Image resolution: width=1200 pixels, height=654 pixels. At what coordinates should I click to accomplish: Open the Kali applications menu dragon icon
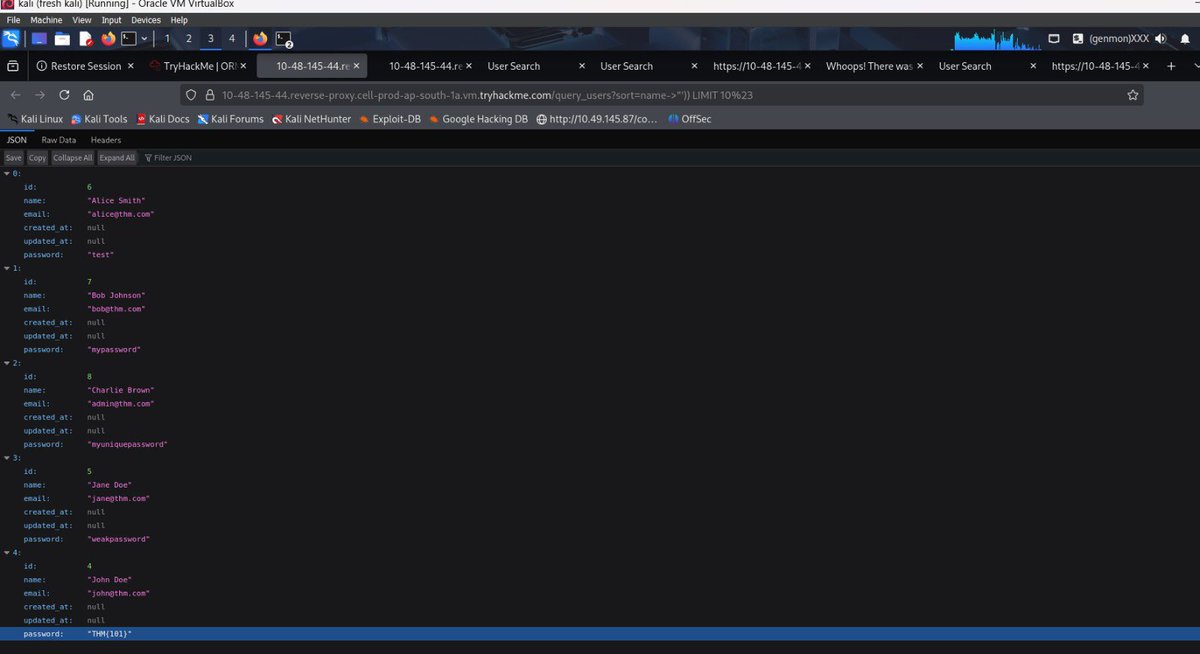11,39
